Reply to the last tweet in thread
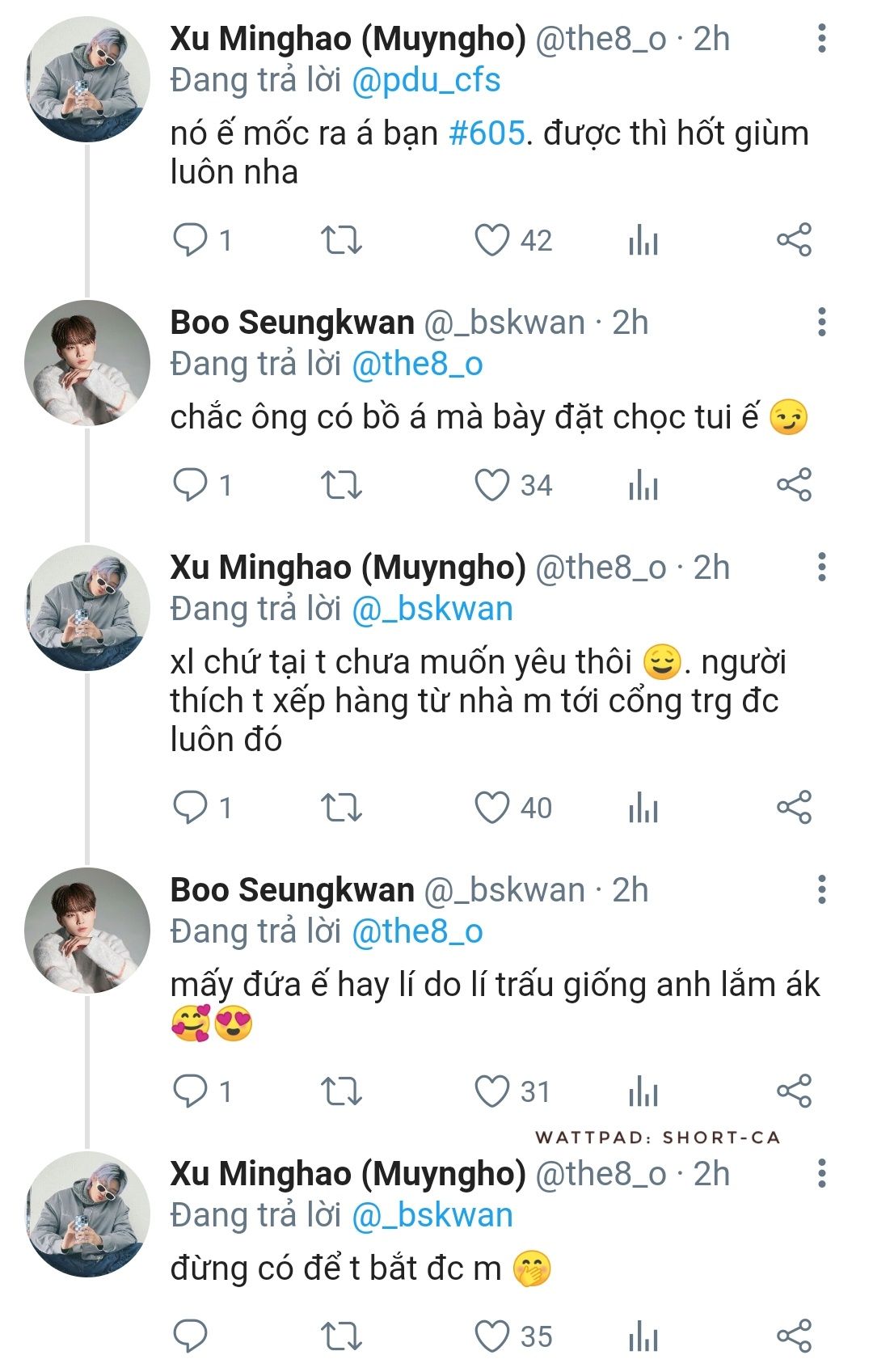873x1372 pixels. pos(191,1336)
